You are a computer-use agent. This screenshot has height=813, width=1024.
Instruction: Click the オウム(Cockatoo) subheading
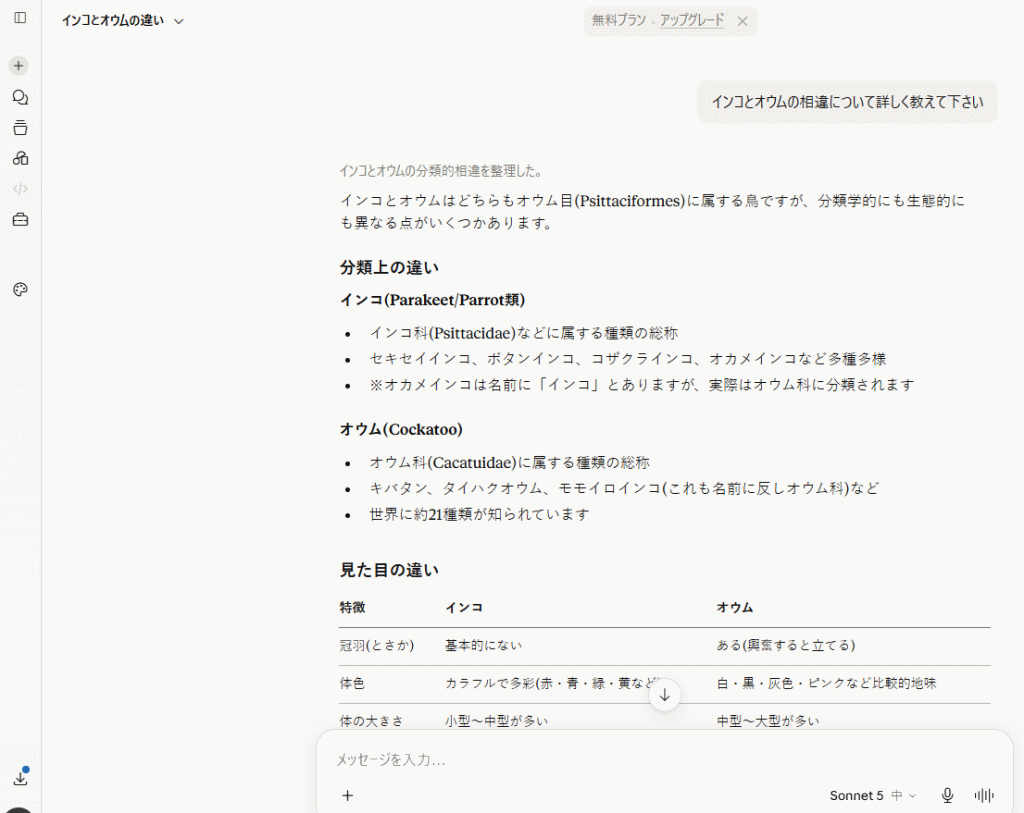[x=401, y=429]
